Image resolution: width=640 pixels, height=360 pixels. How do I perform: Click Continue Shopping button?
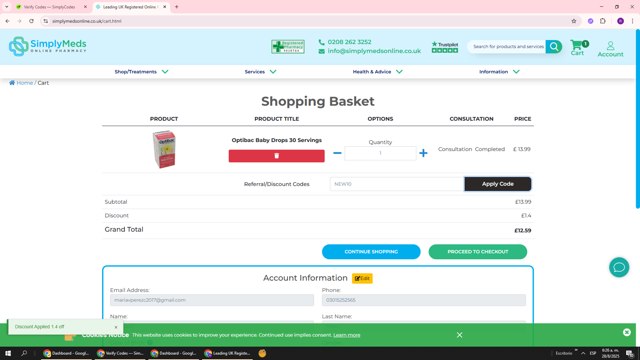(371, 252)
